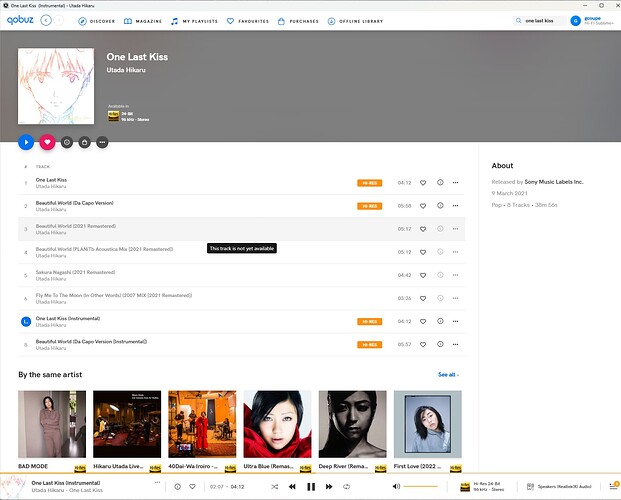Open See all for same-artist albums

click(448, 375)
